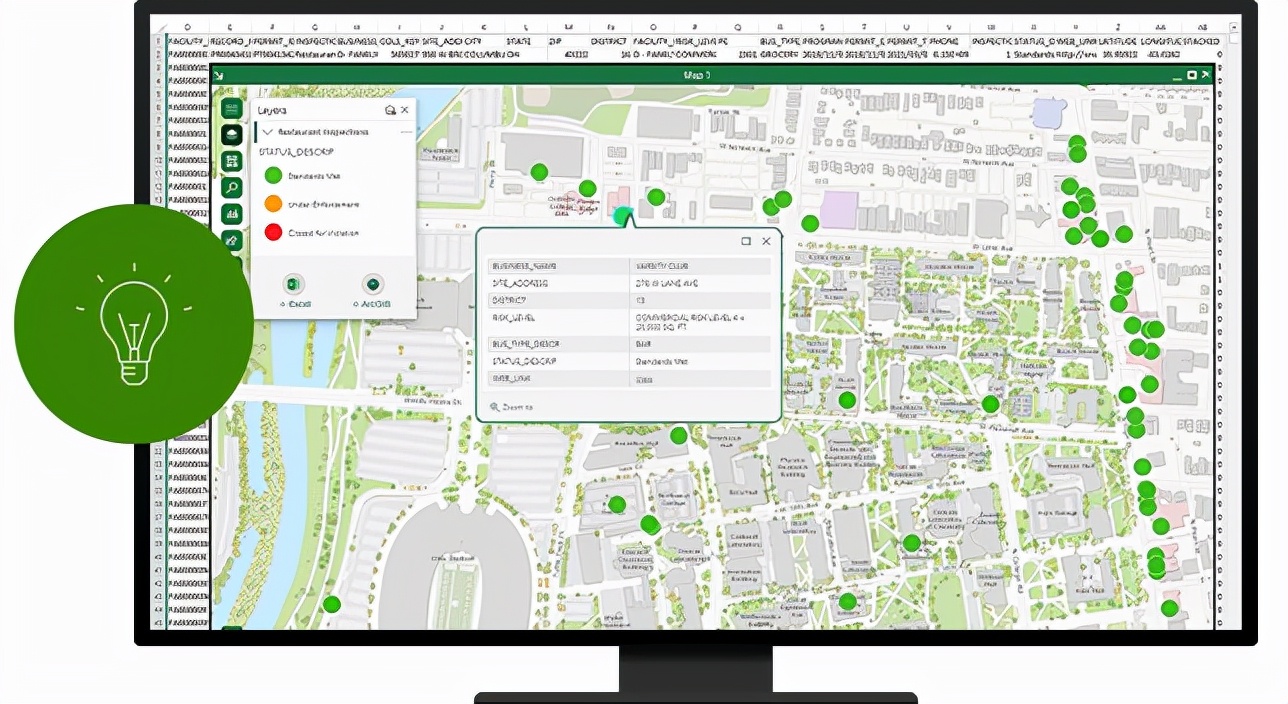This screenshot has height=704, width=1288.
Task: Open the layer options dash in Layers panel
Action: click(407, 132)
